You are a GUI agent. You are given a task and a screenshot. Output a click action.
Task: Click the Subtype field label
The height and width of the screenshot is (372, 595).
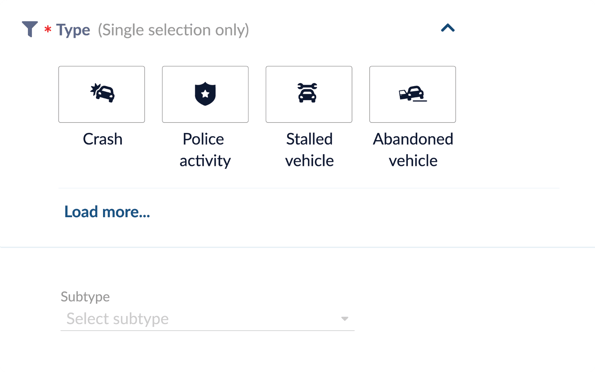point(85,296)
